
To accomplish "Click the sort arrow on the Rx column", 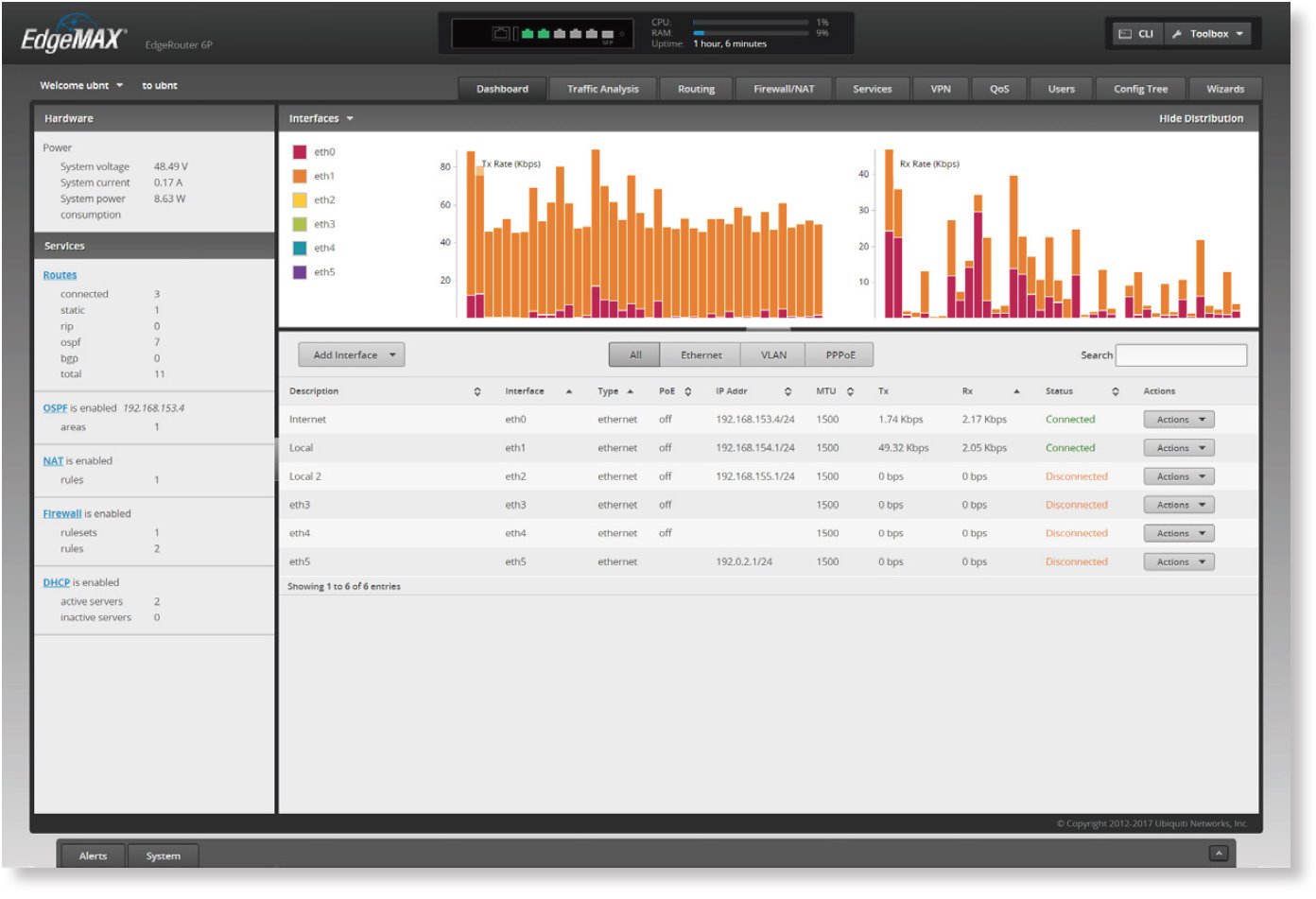I will tap(1017, 390).
